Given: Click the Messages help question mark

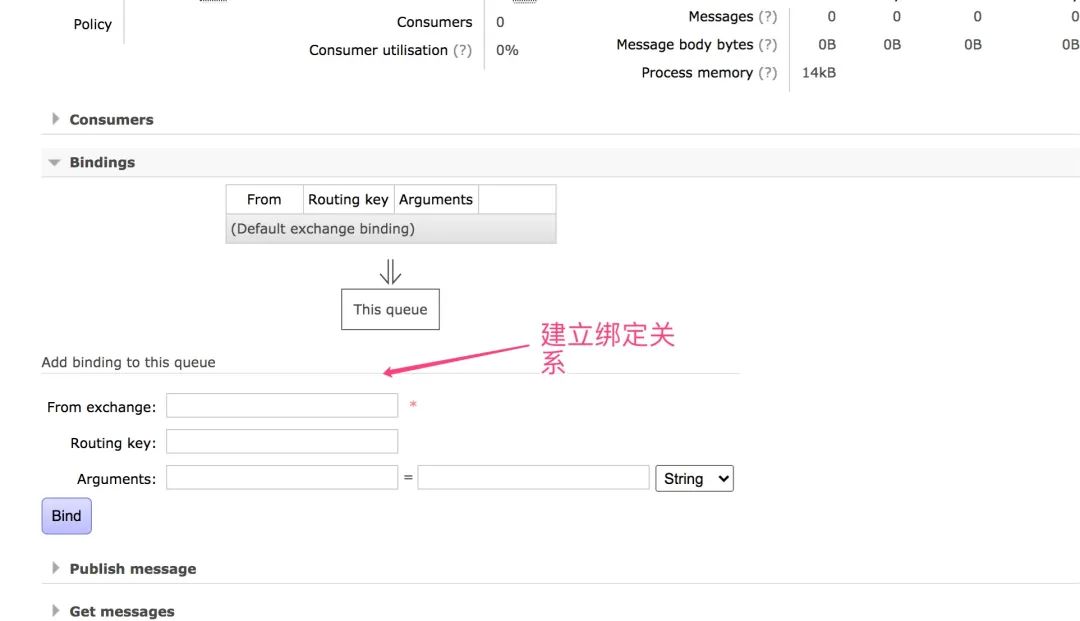Looking at the screenshot, I should pyautogui.click(x=767, y=17).
